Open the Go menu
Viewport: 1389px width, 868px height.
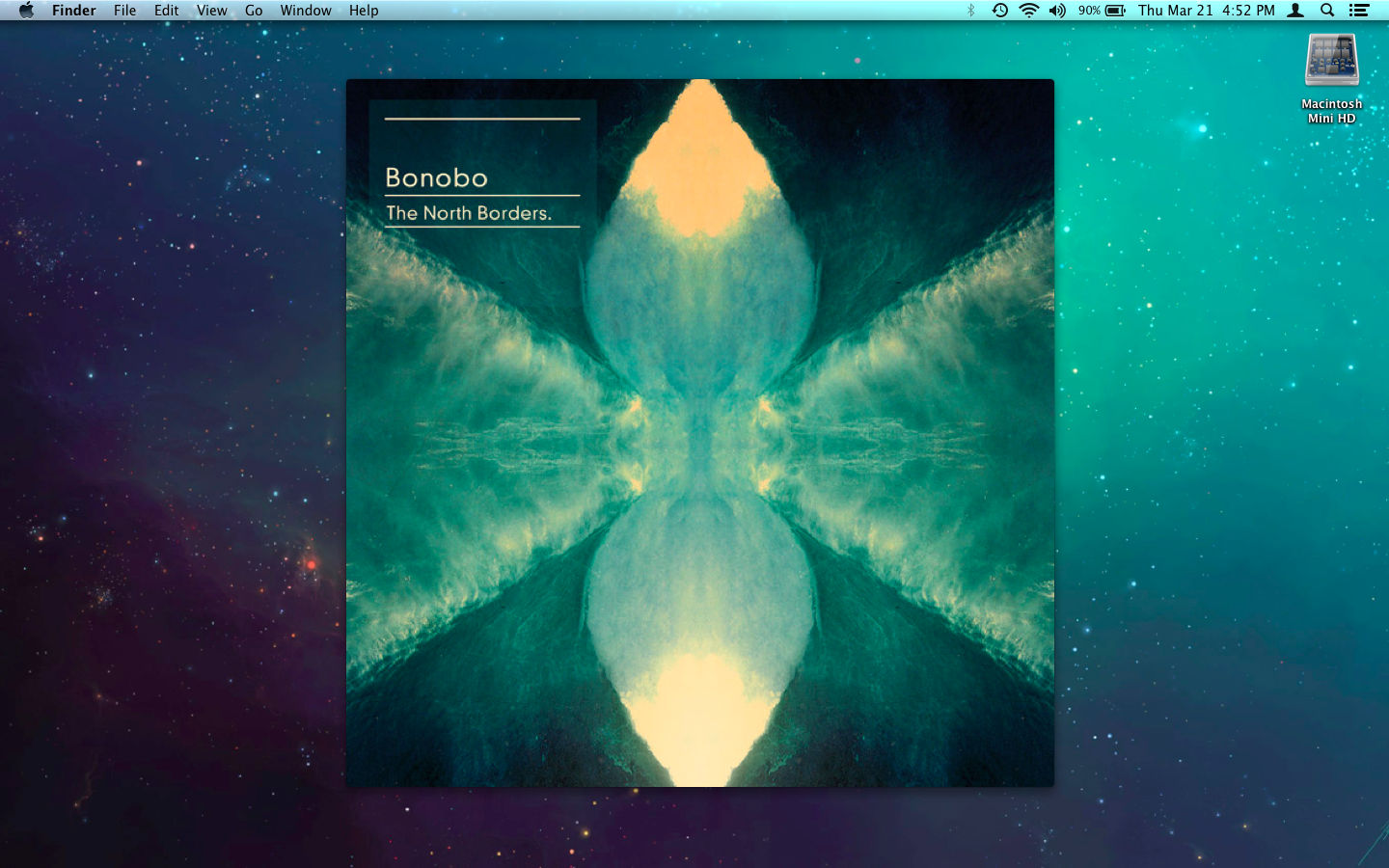254,11
